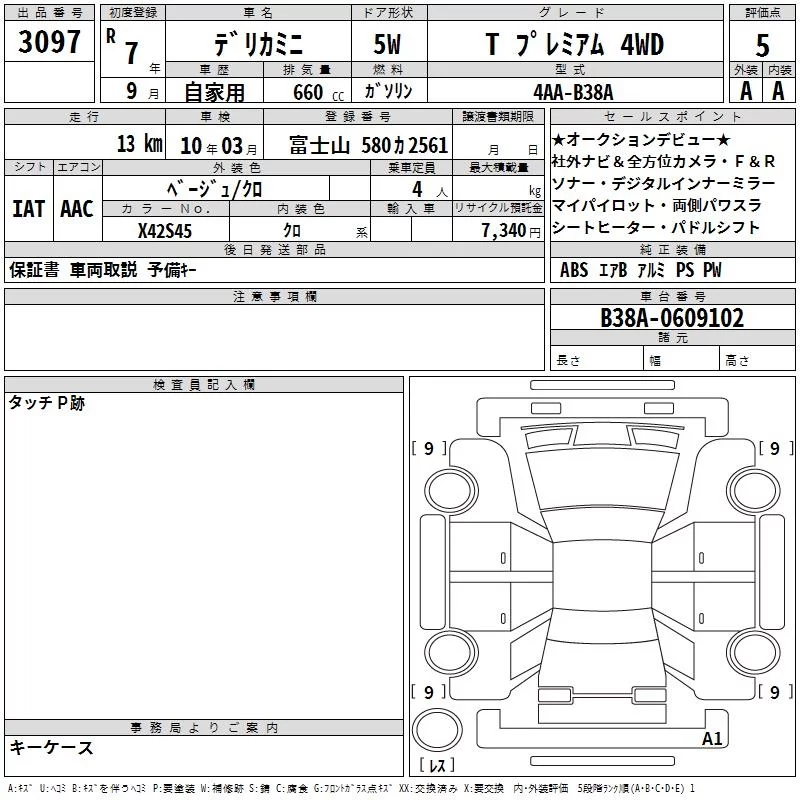800x800 pixels.
Task: Click the 高さ dimension field
Action: click(x=757, y=360)
